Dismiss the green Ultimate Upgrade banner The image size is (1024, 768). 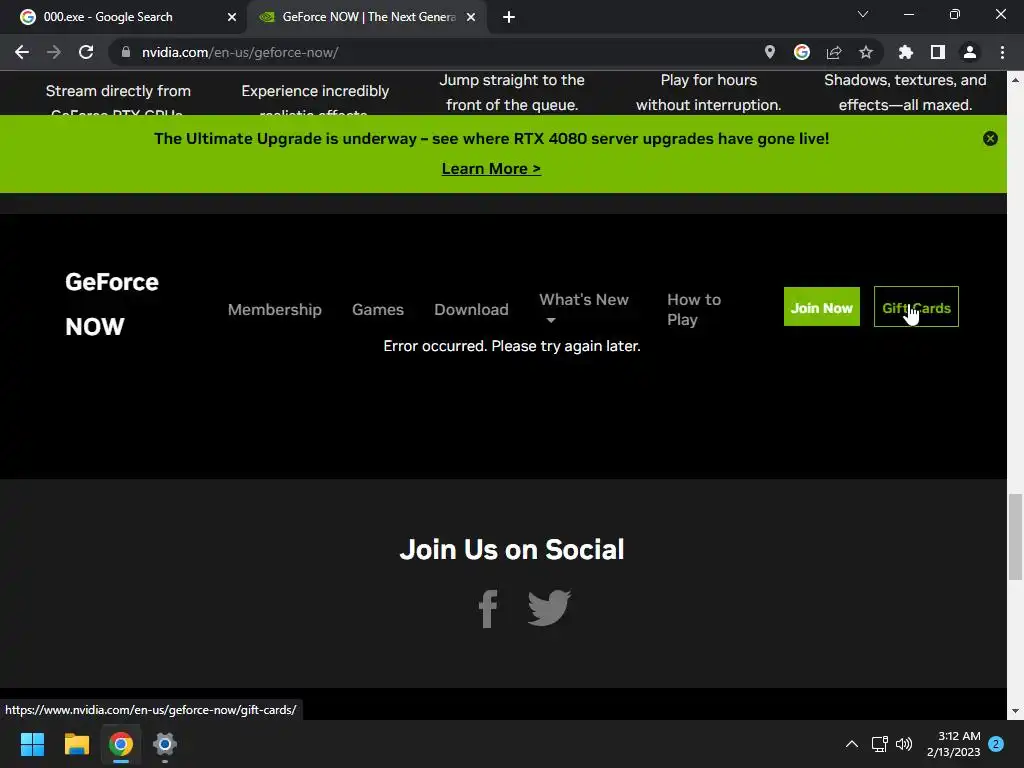[x=990, y=138]
